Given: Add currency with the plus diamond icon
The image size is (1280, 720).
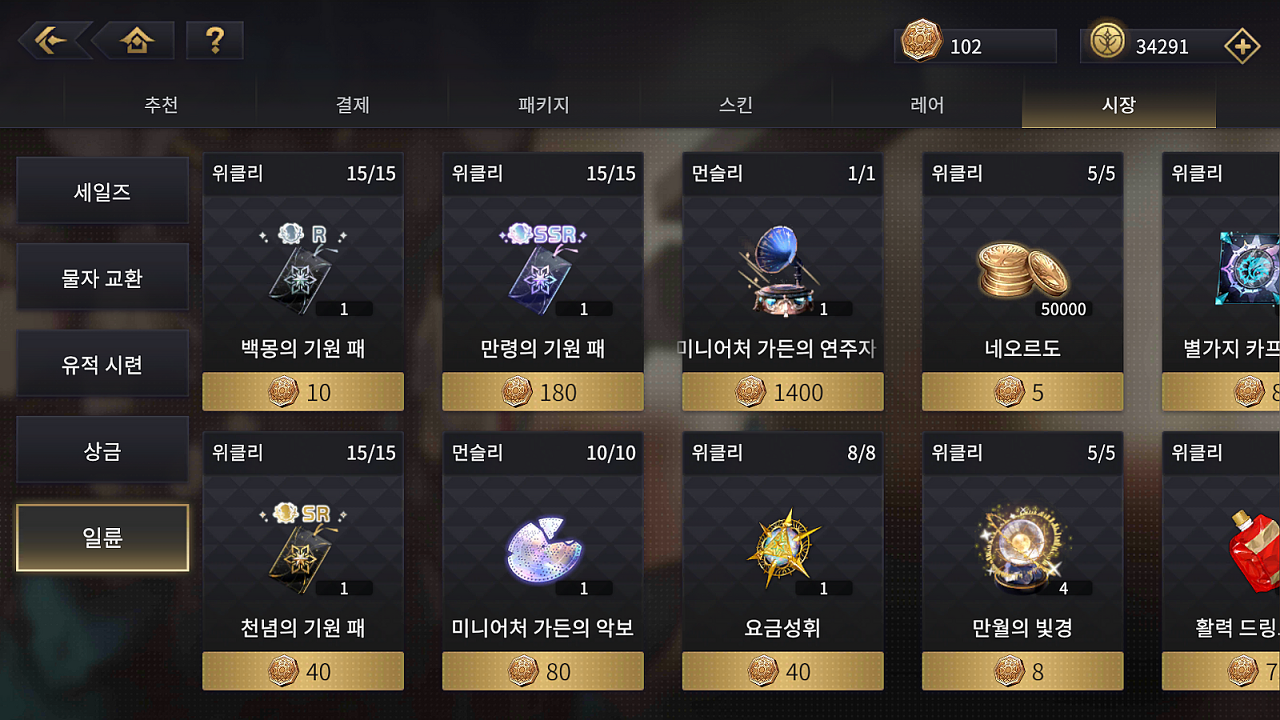Looking at the screenshot, I should pyautogui.click(x=1242, y=46).
